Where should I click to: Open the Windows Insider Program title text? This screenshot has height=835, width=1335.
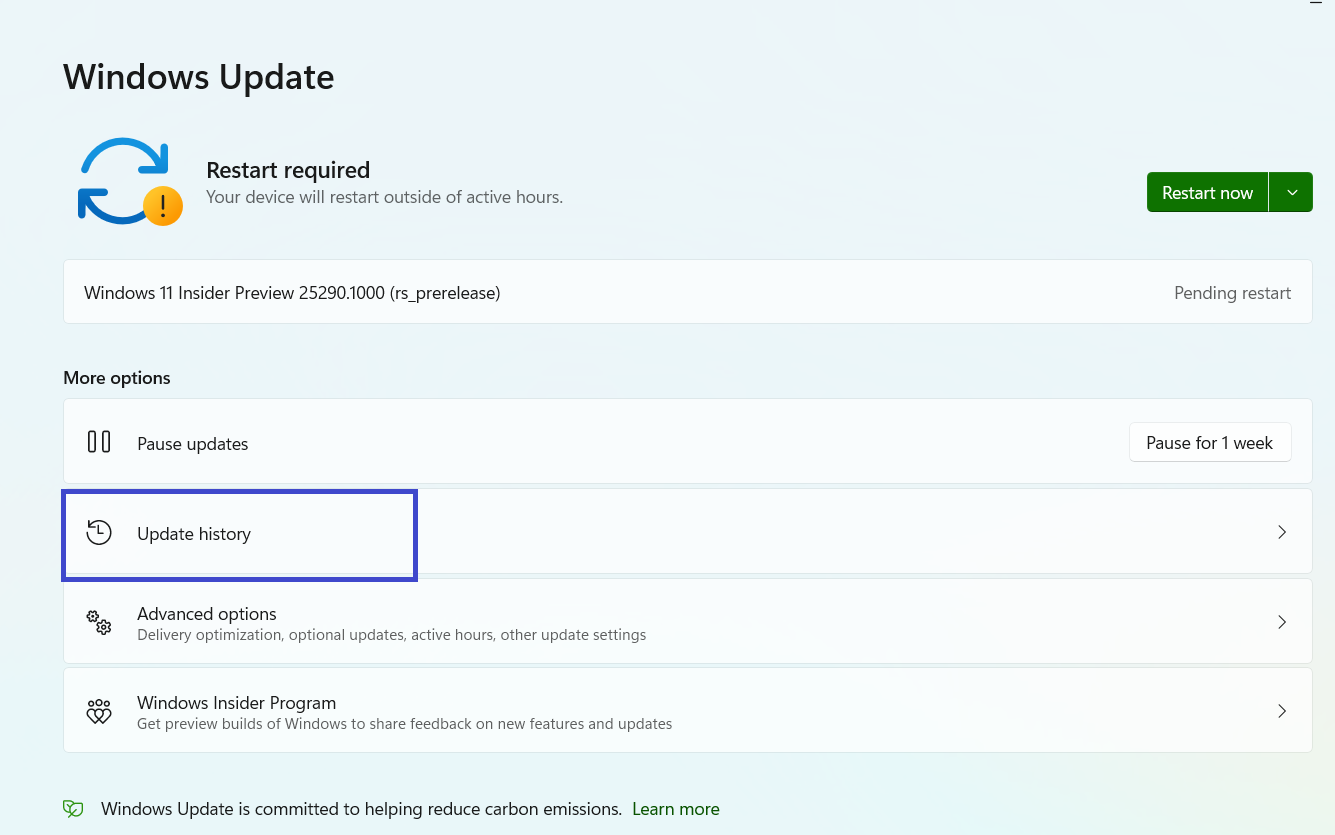click(x=236, y=703)
